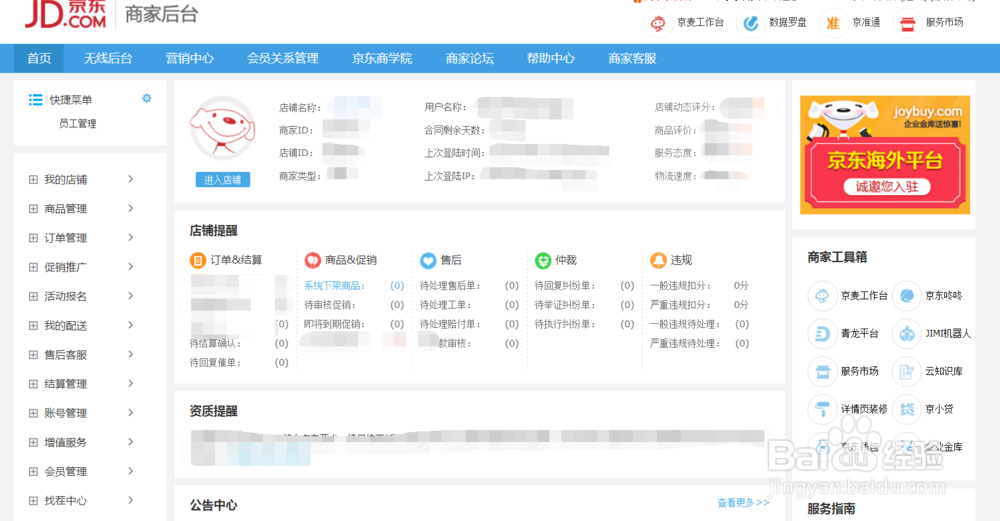Open the 商家客服 tab
The height and width of the screenshot is (521, 1000).
click(x=632, y=59)
